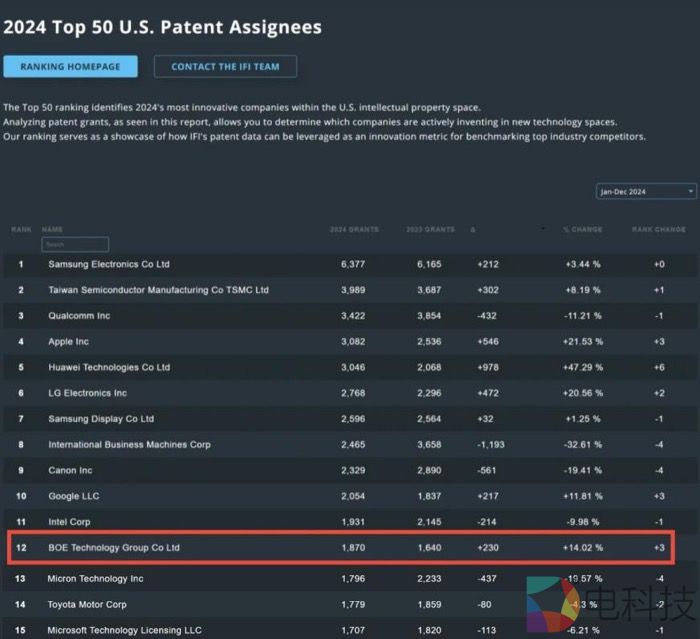Sort by delta symbol column header

coord(473,230)
